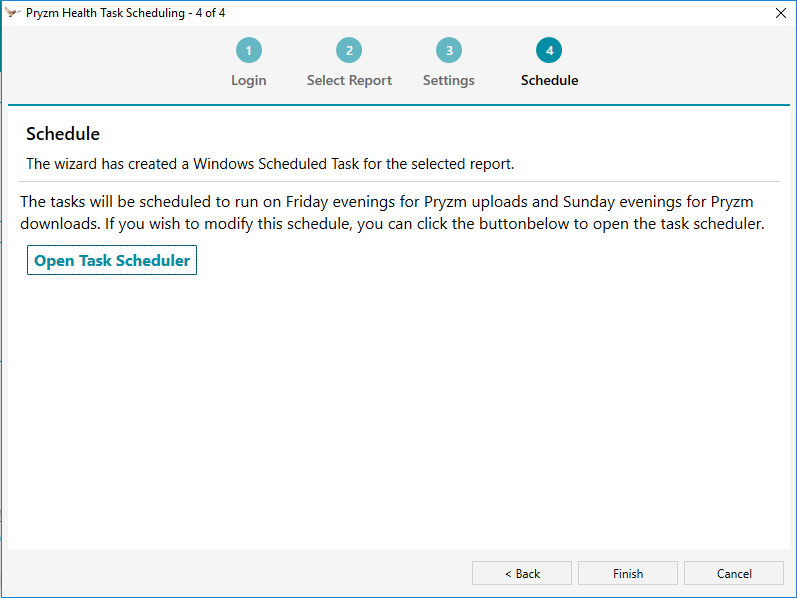Open Task Scheduler
The width and height of the screenshot is (797, 598).
coord(112,260)
